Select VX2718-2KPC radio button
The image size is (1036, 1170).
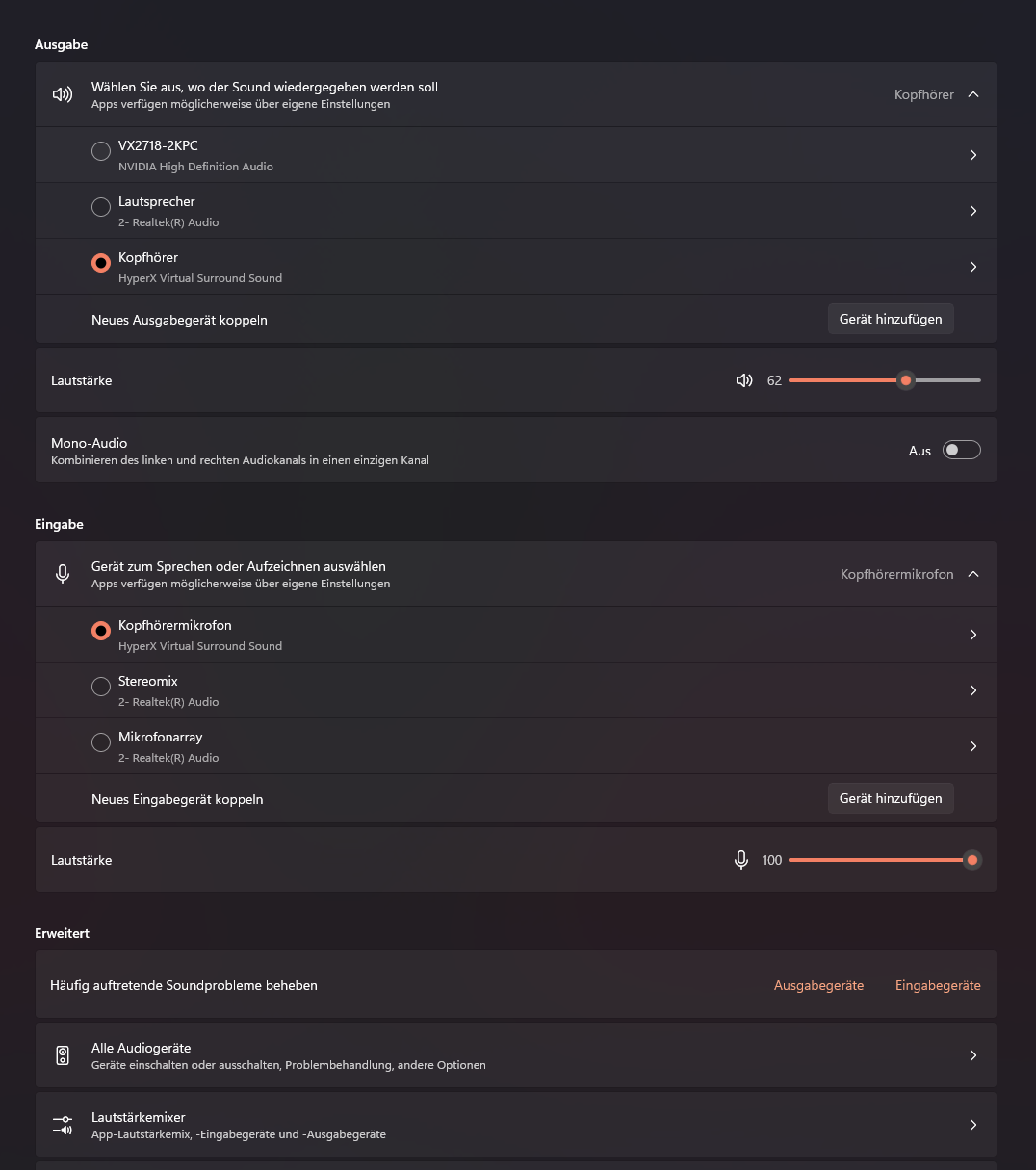tap(101, 151)
